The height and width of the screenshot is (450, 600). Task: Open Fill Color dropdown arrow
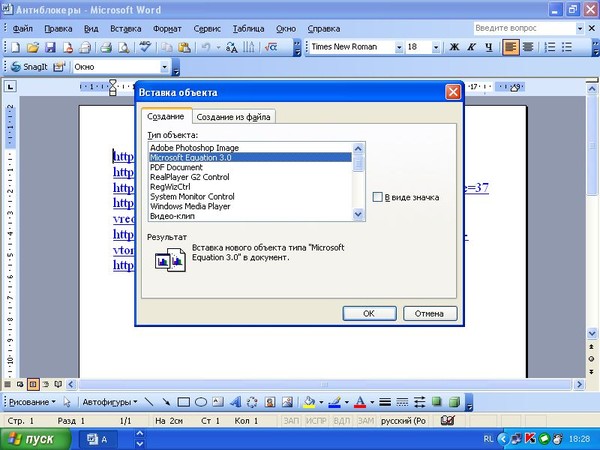pyautogui.click(x=321, y=402)
